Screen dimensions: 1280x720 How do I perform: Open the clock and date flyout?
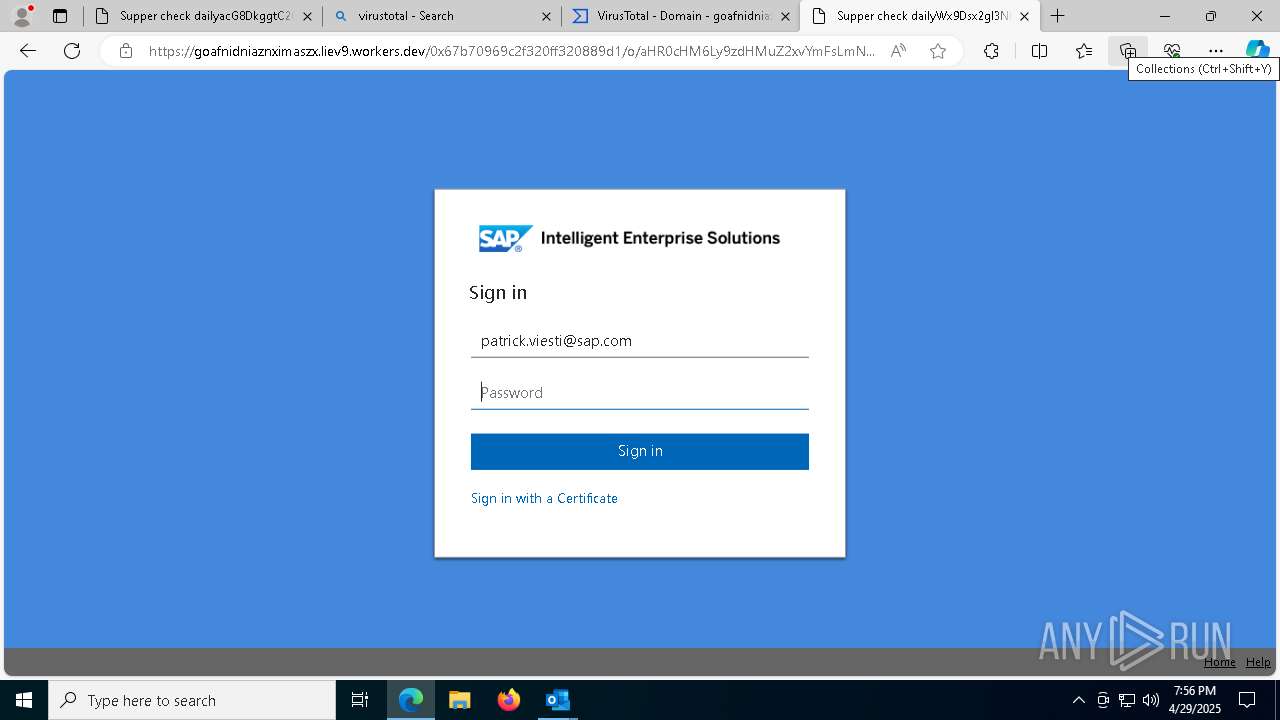1195,700
